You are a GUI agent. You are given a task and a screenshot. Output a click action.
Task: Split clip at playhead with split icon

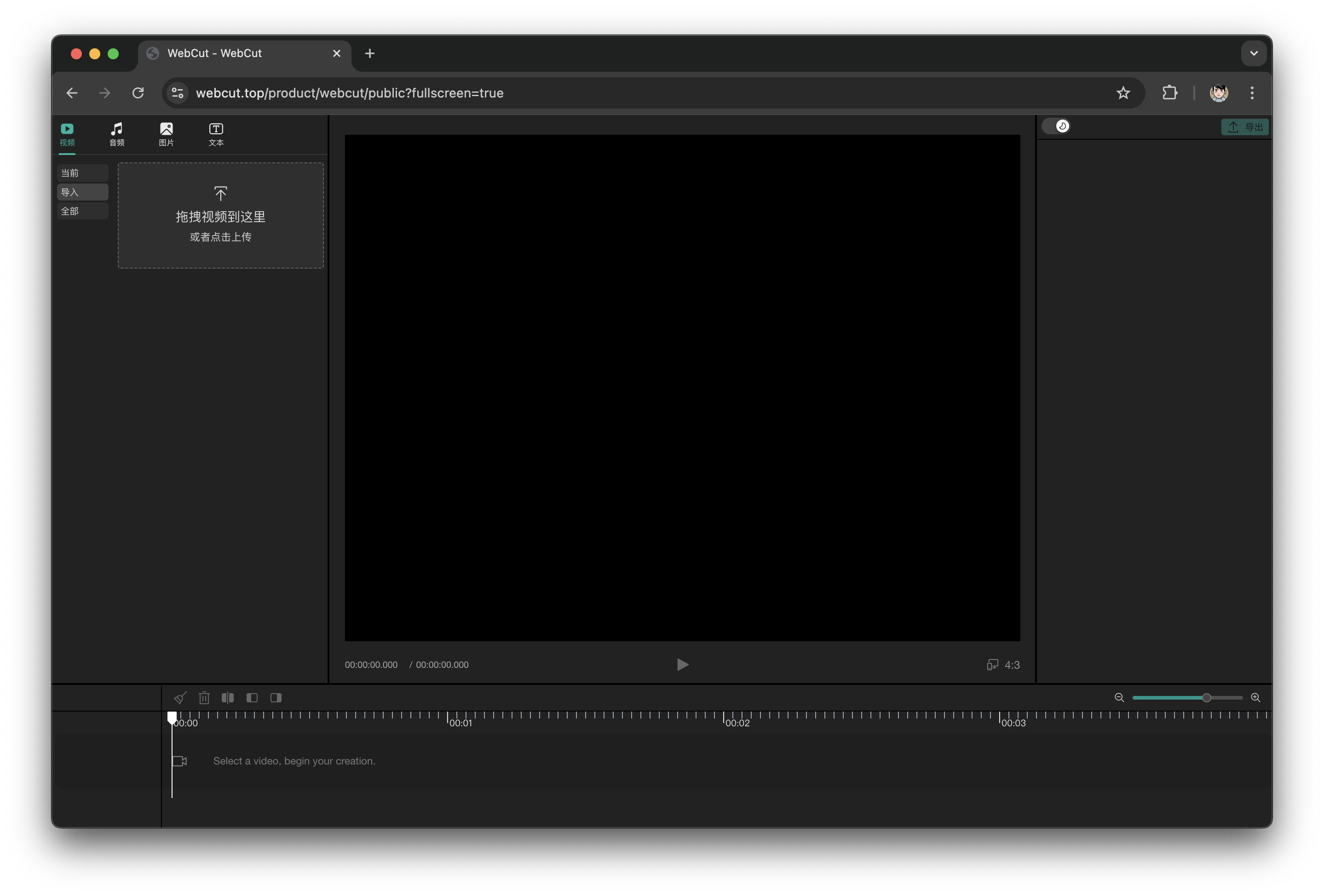click(x=228, y=697)
